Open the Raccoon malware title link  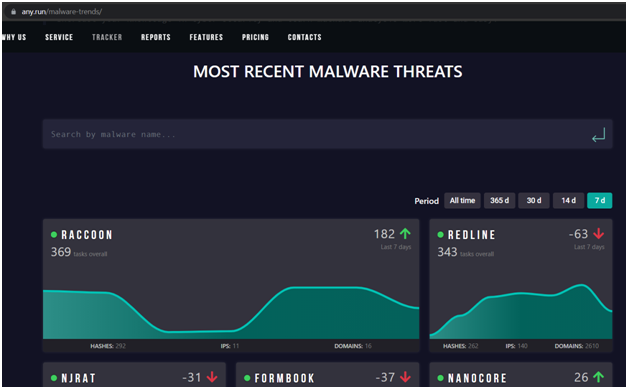pos(87,235)
